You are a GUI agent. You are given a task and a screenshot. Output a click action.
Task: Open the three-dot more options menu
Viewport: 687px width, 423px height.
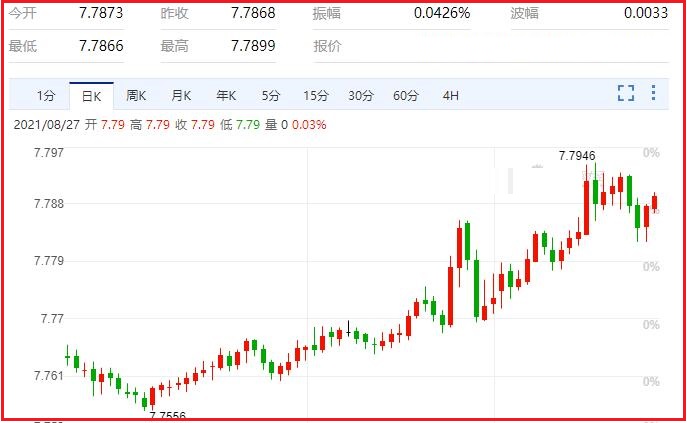point(653,93)
